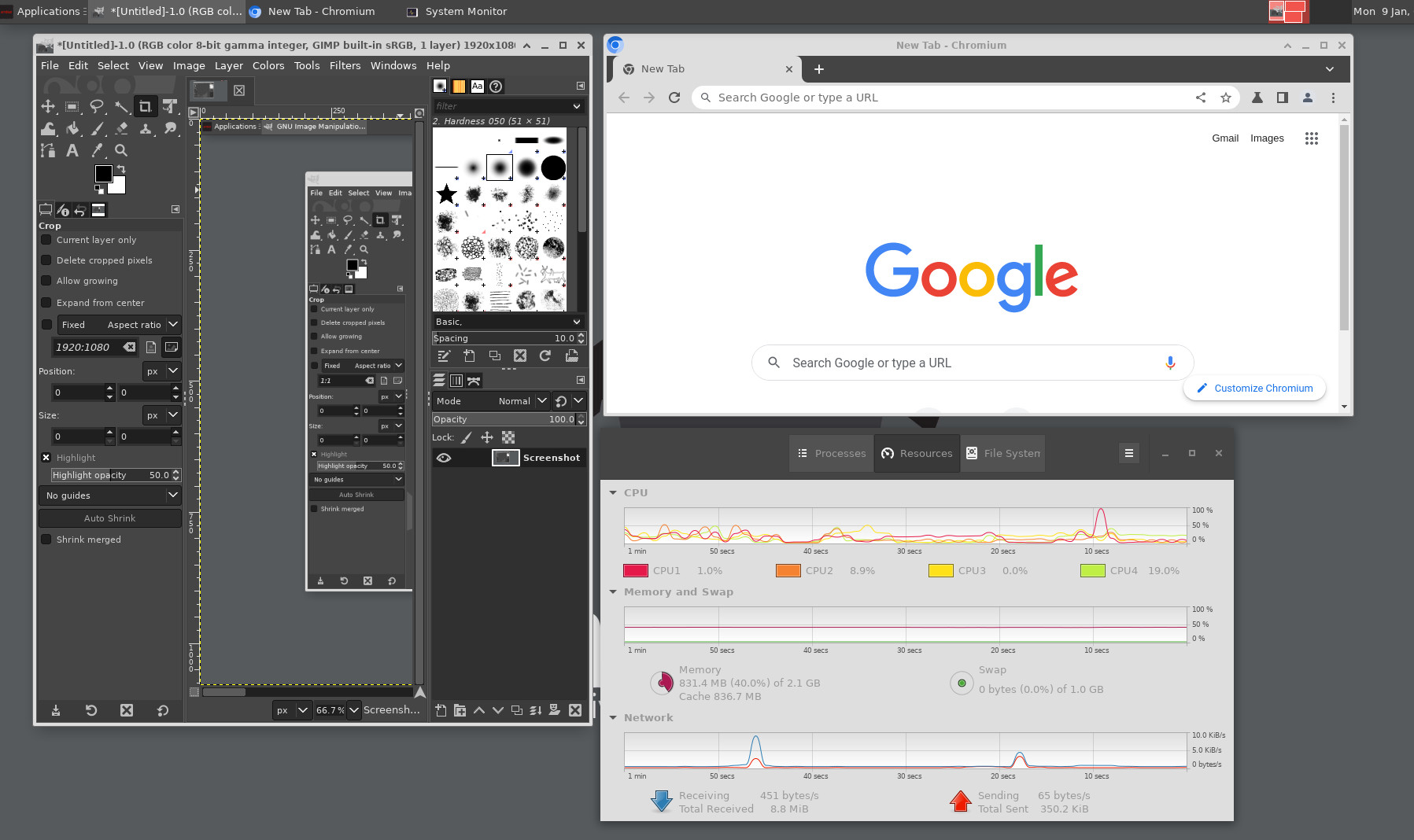Click the voice search microphone icon
This screenshot has width=1414, height=840.
click(1170, 363)
